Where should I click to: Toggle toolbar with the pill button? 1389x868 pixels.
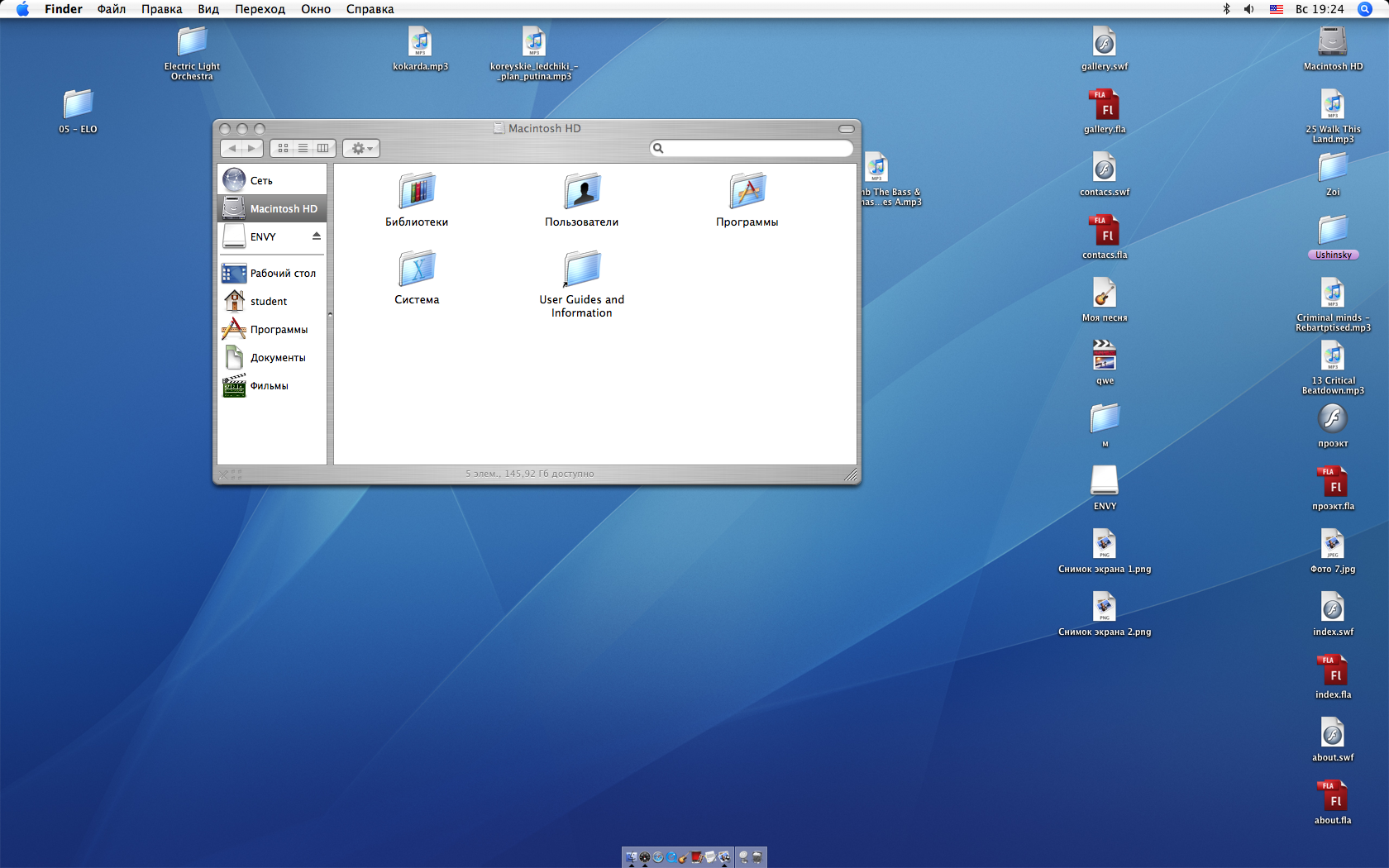tap(847, 128)
